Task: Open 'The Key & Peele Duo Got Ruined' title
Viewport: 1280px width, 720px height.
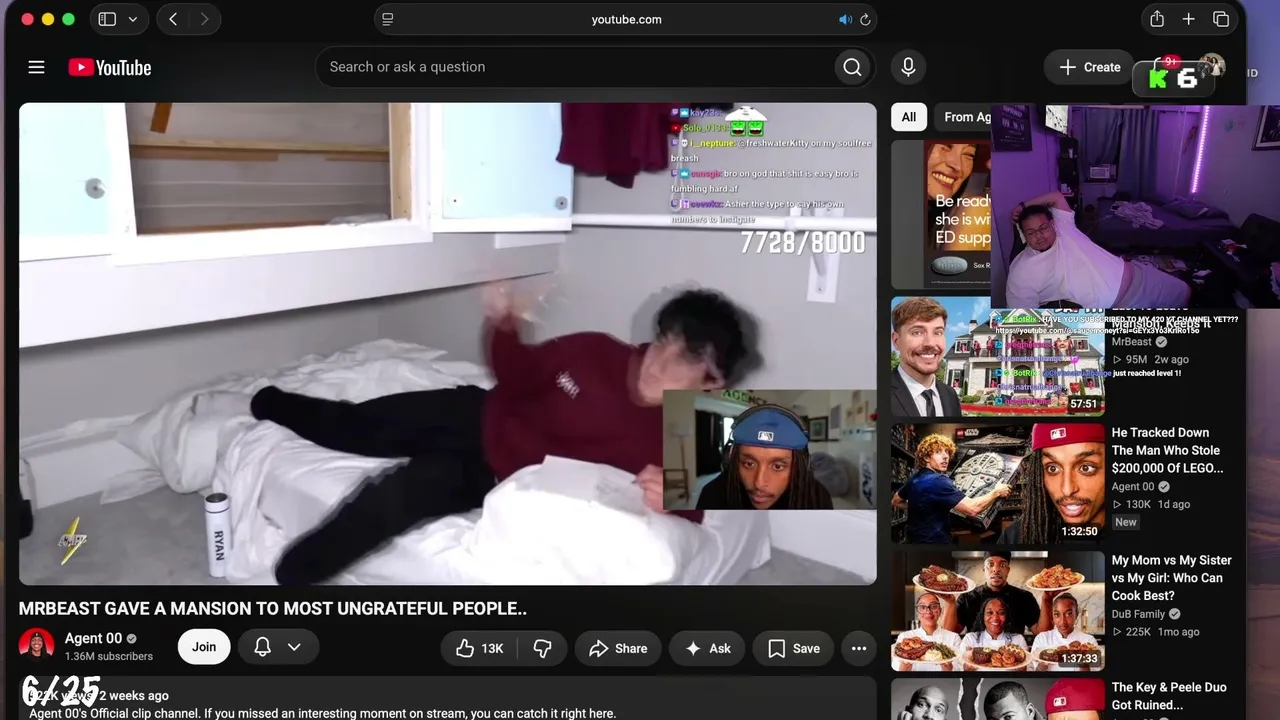Action: click(x=1169, y=696)
